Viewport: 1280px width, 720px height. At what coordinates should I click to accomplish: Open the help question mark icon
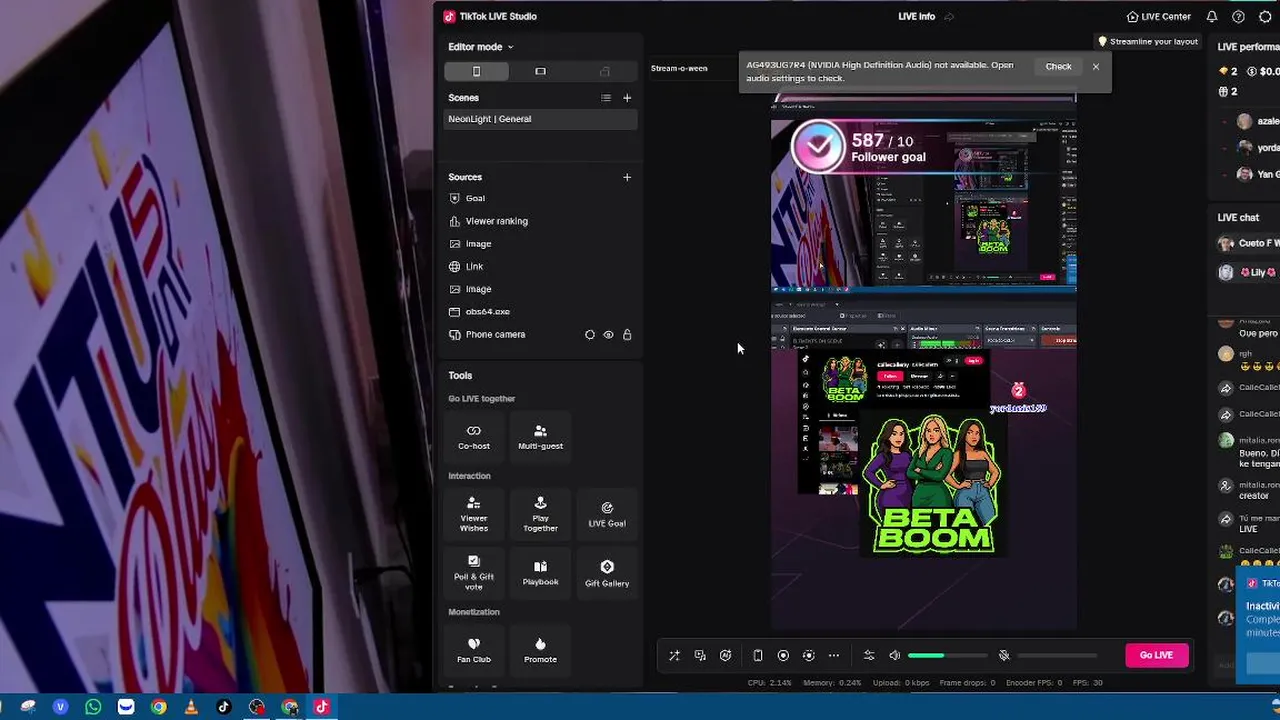(1238, 16)
